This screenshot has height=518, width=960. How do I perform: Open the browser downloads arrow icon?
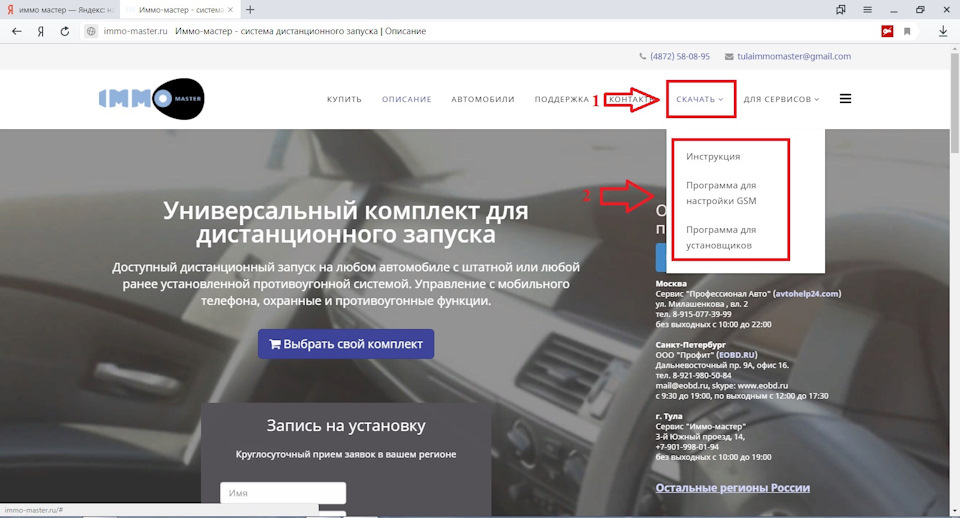coord(943,31)
